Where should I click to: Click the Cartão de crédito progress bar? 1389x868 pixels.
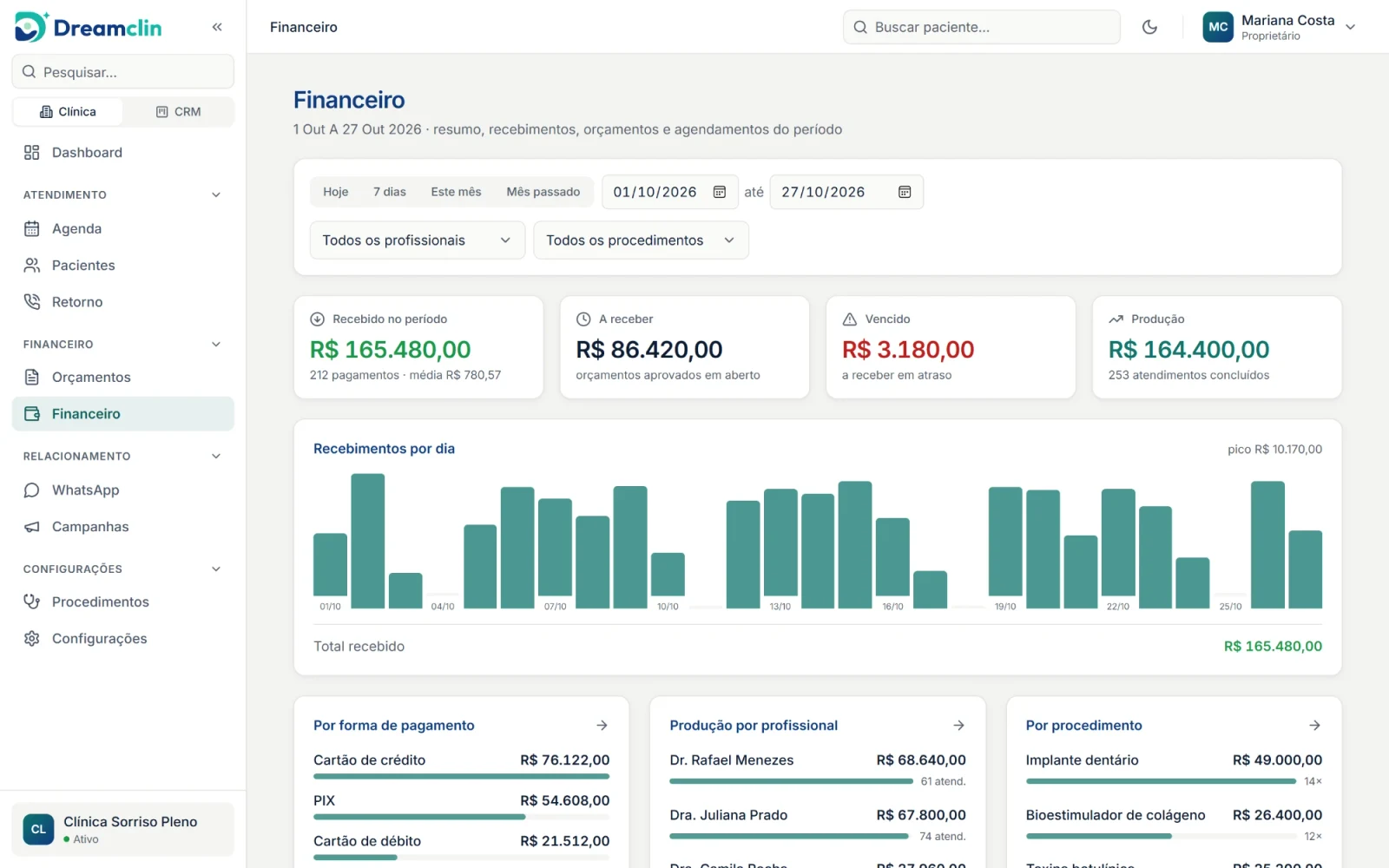coord(461,776)
